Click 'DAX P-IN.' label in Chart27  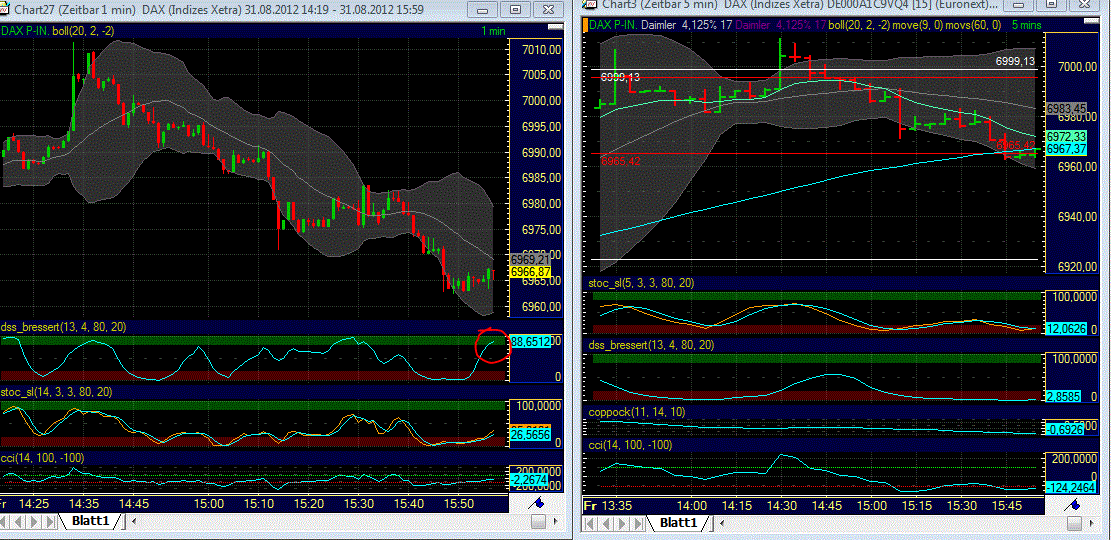coord(24,30)
